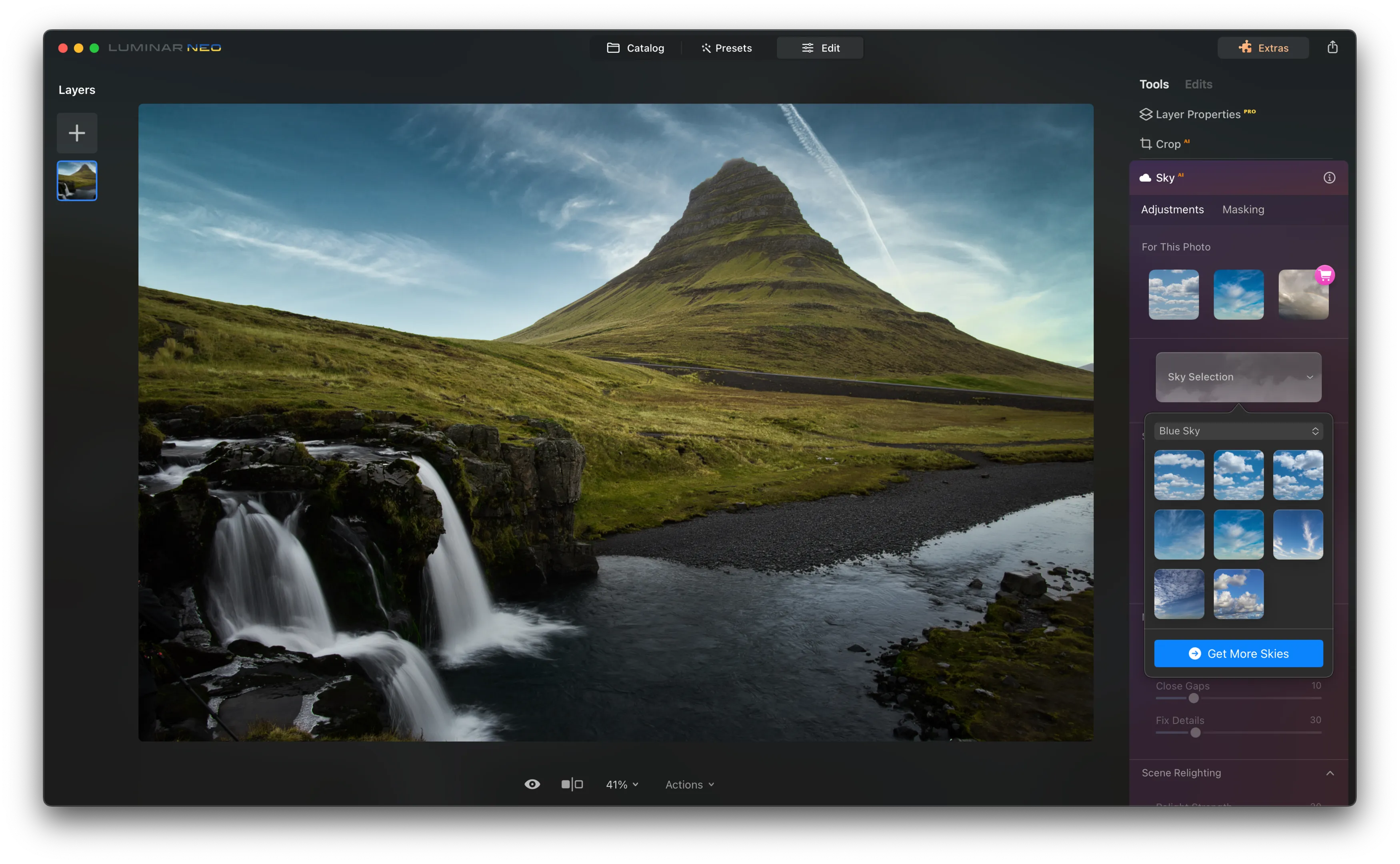The image size is (1400, 864).
Task: Click the share export icon
Action: point(1332,48)
